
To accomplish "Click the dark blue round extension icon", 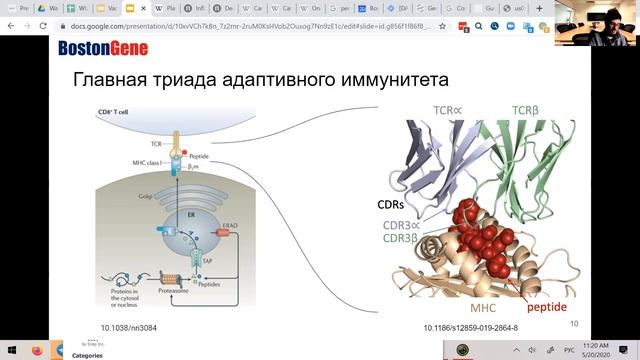I will pos(495,26).
